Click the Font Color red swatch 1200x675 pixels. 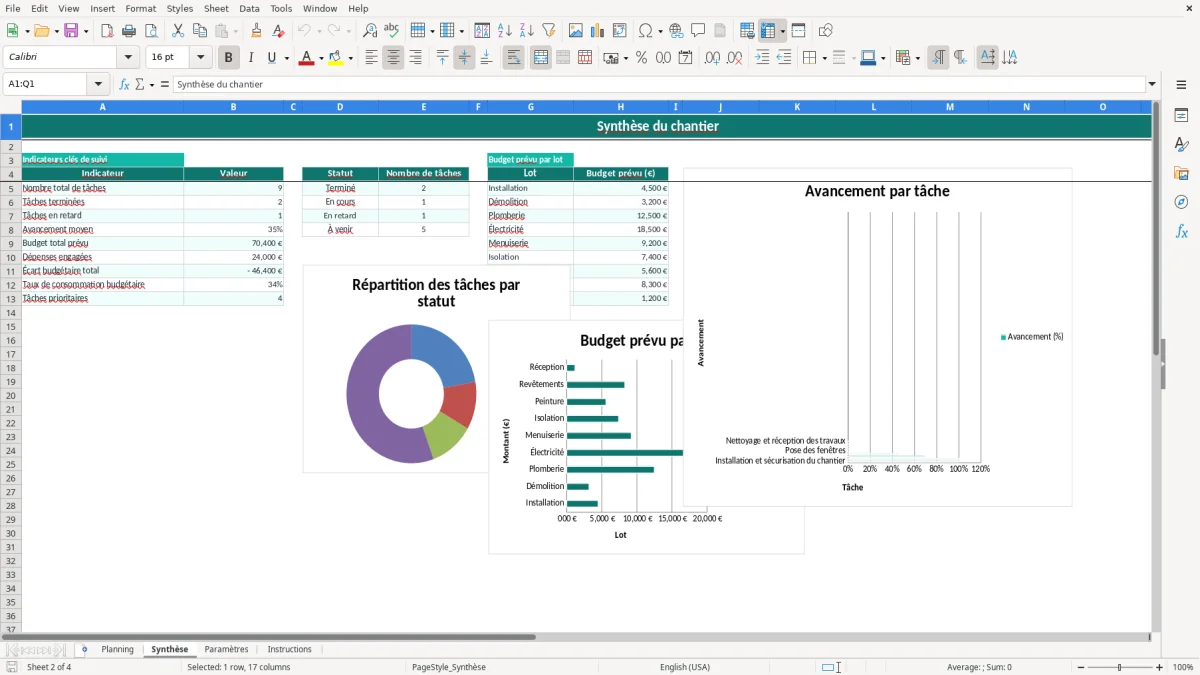(x=306, y=58)
